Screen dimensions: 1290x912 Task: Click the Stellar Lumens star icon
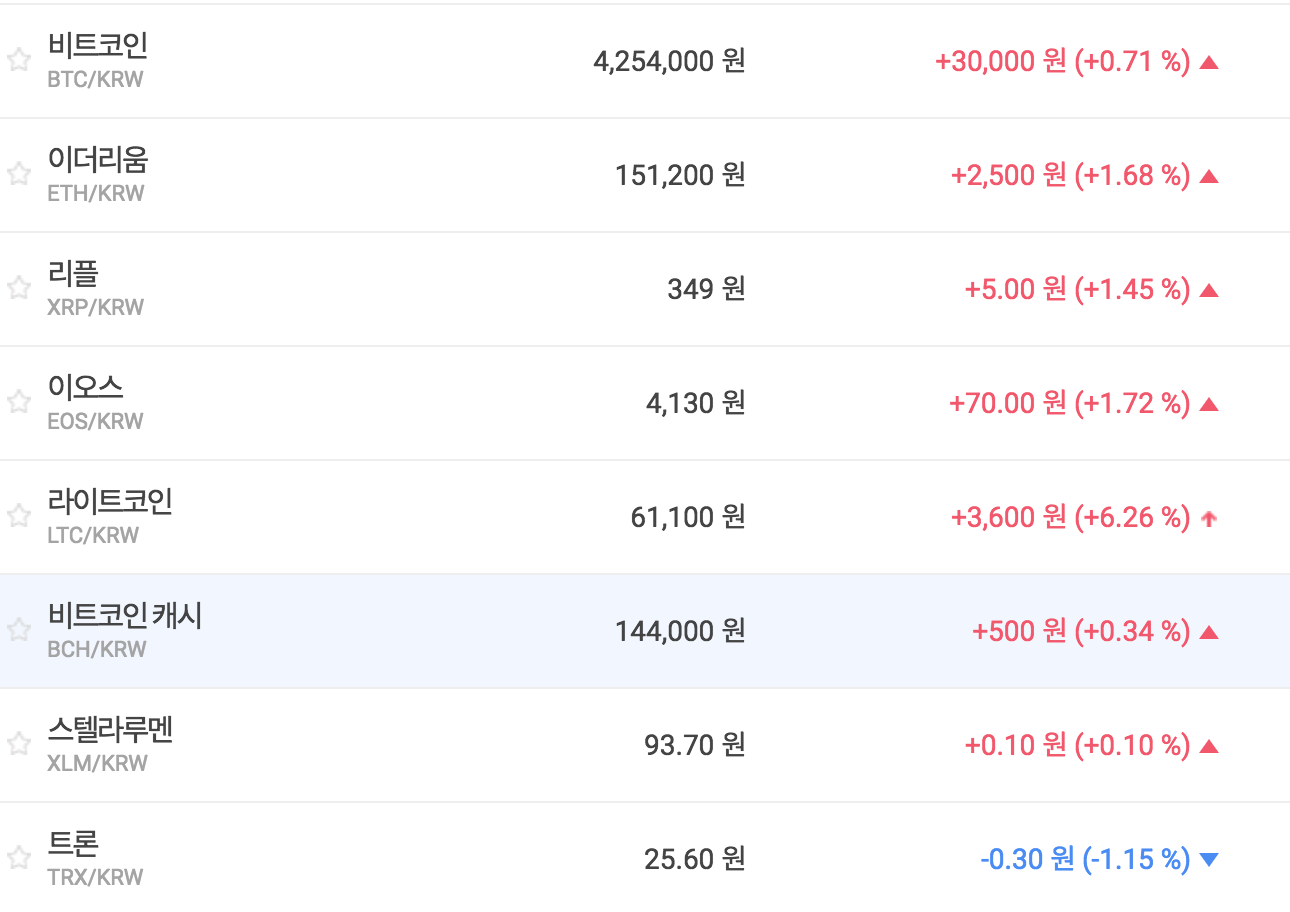[x=18, y=745]
